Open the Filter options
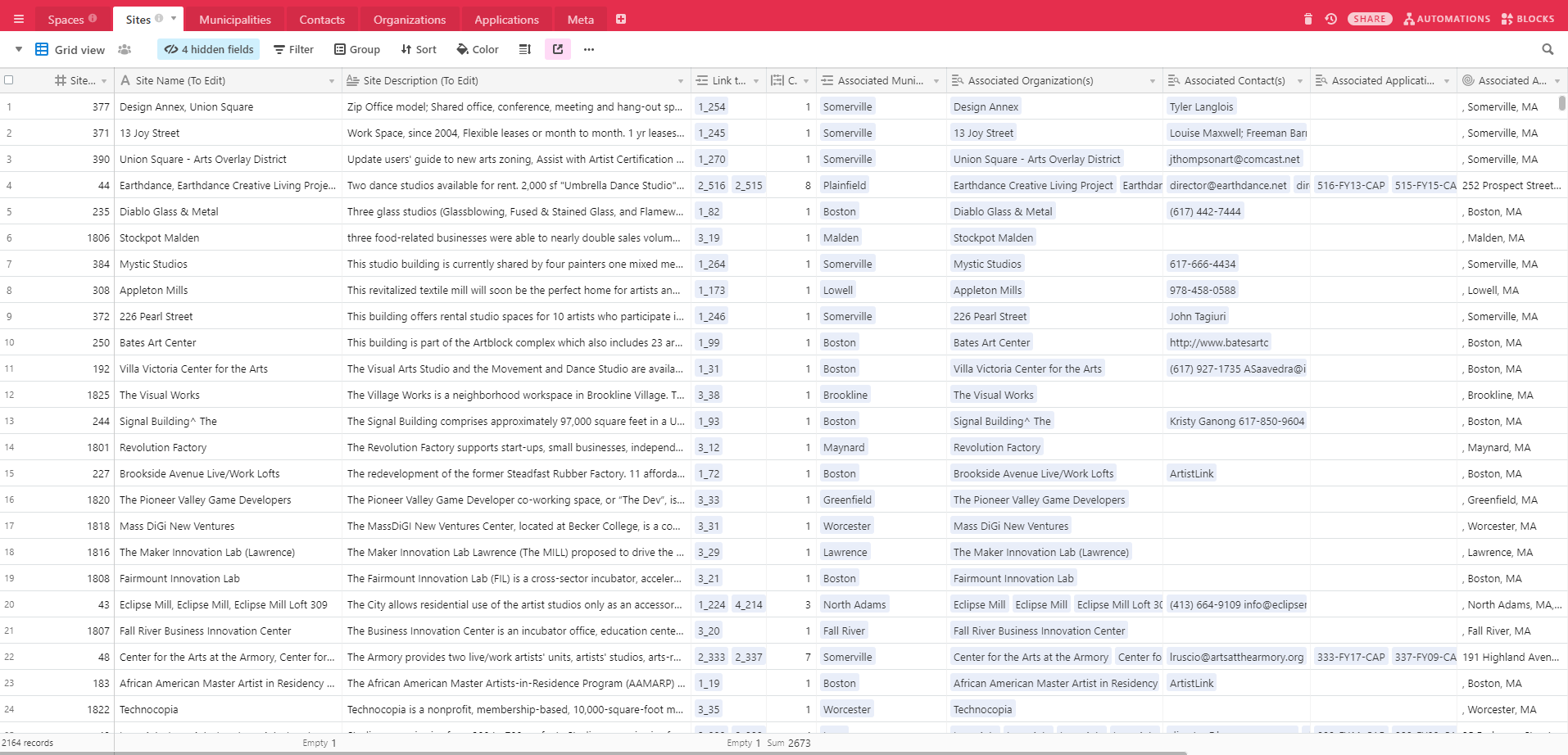Screen dimensions: 1568x755 (293, 49)
